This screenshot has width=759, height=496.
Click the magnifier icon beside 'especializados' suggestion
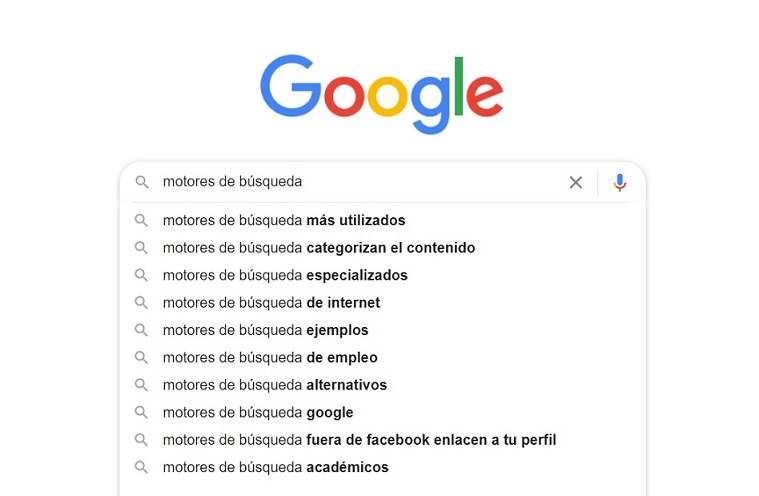point(141,275)
